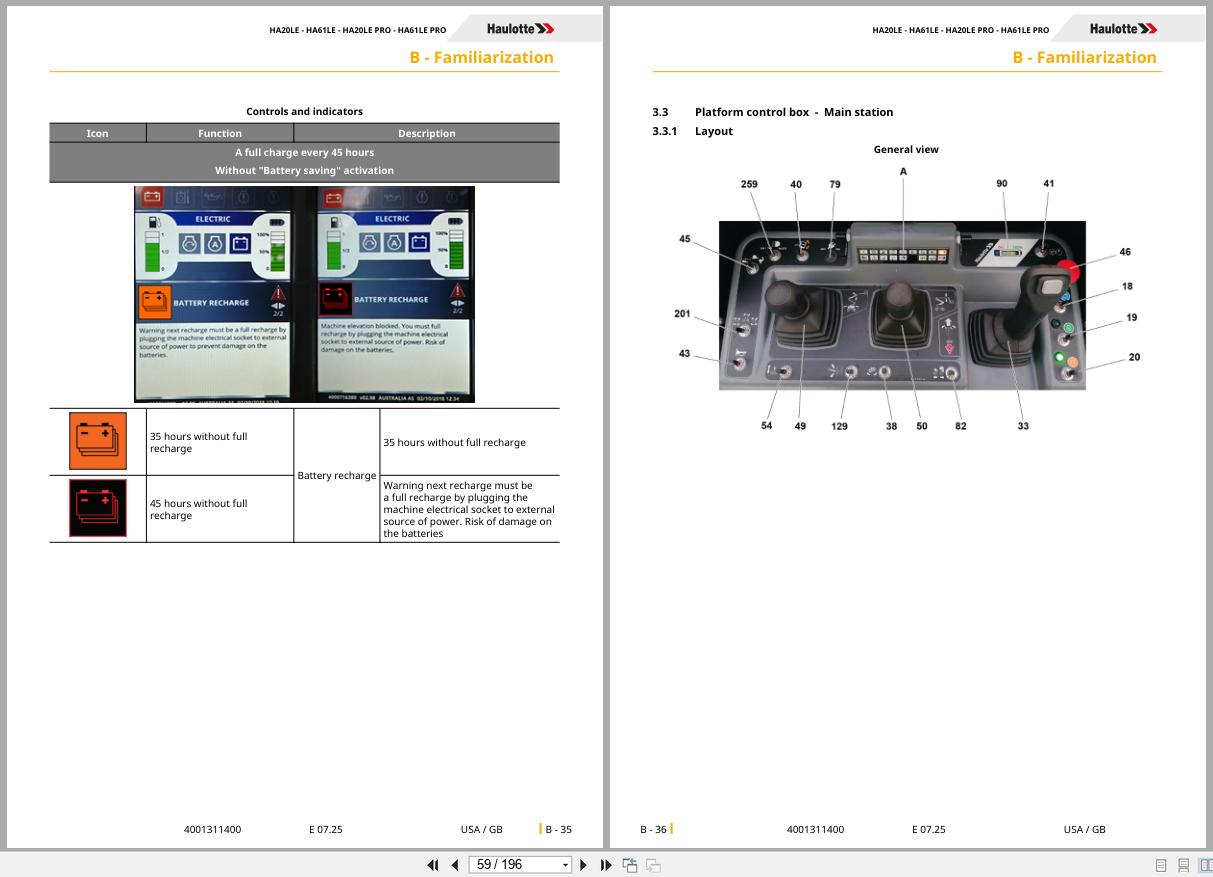
Task: Switch to single page view
Action: coord(1161,865)
